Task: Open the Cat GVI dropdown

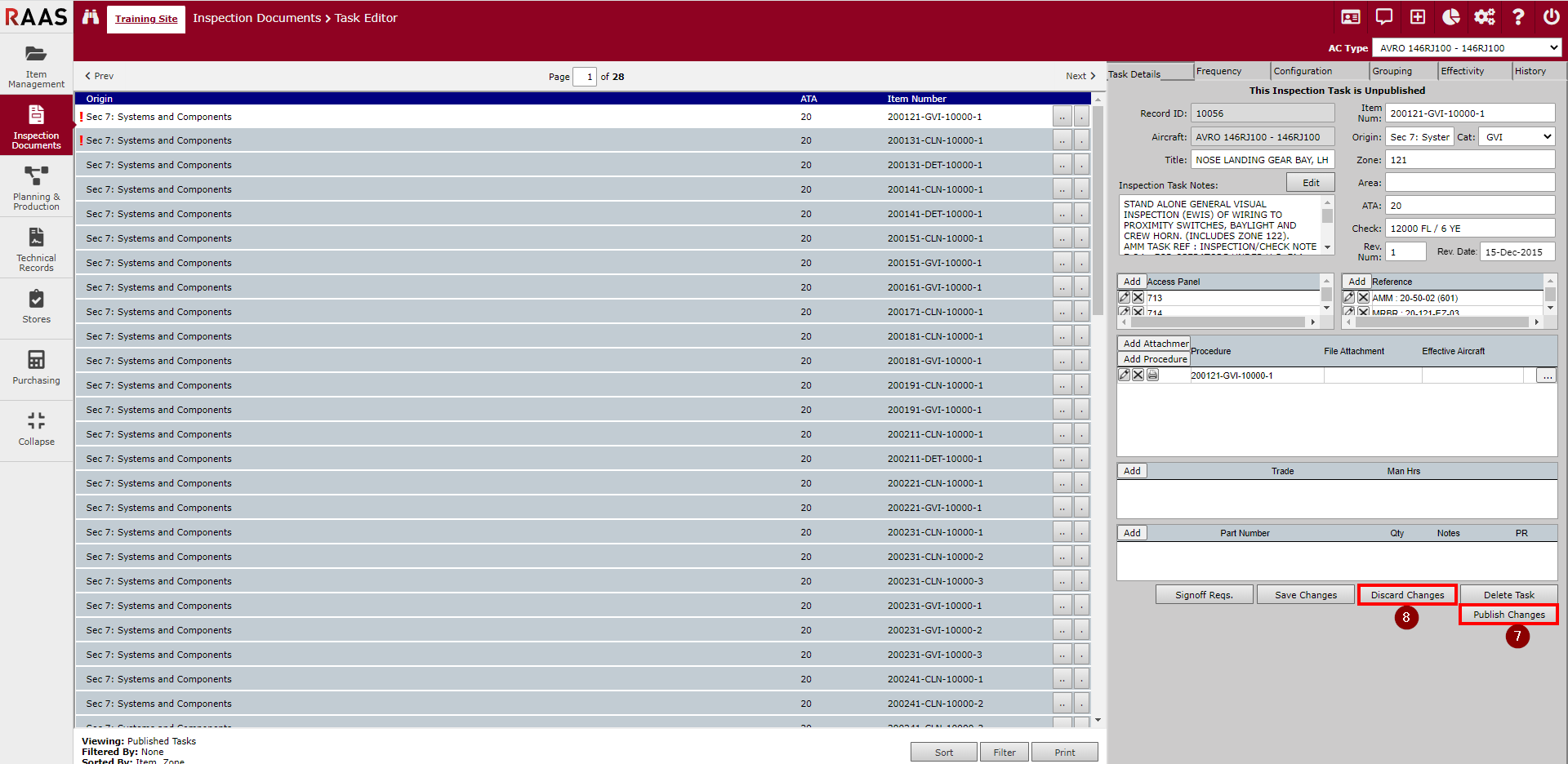Action: [x=1517, y=137]
